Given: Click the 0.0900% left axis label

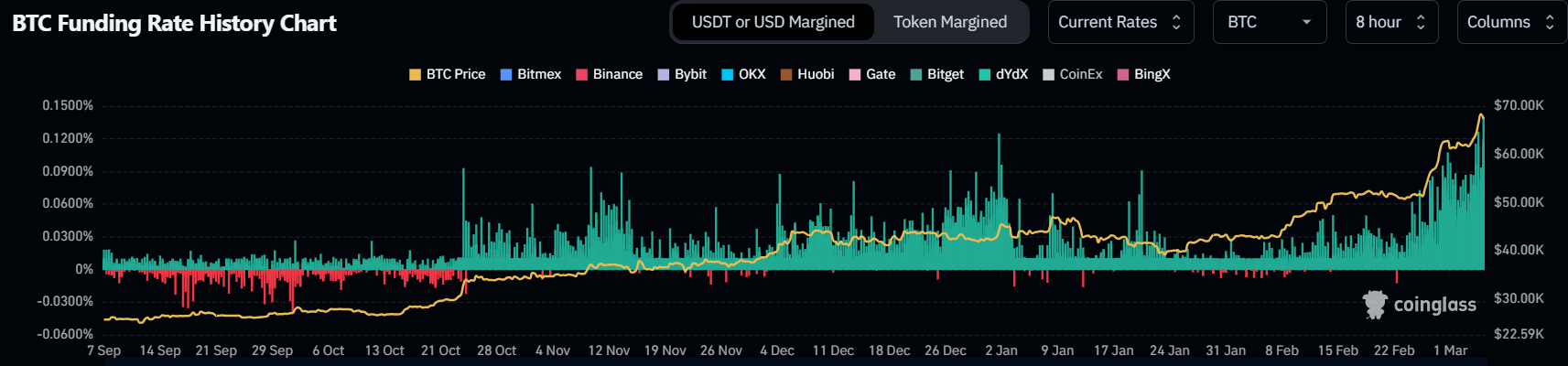Looking at the screenshot, I should point(68,171).
